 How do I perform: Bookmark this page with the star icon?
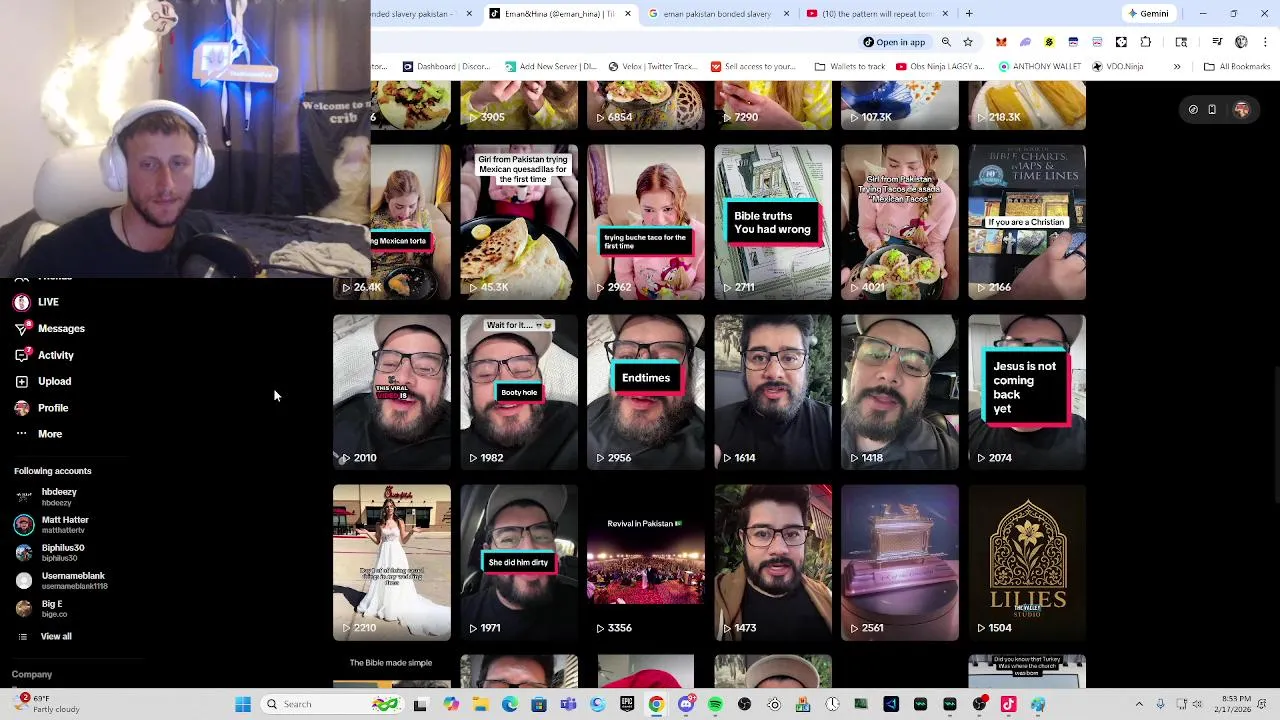[968, 42]
